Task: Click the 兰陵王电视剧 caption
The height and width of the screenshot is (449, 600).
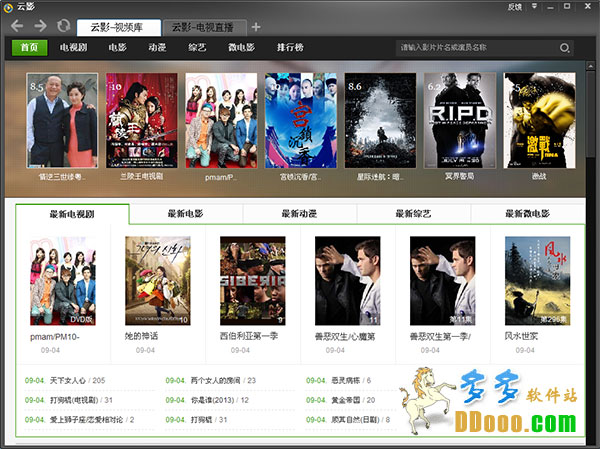Action: click(x=142, y=176)
